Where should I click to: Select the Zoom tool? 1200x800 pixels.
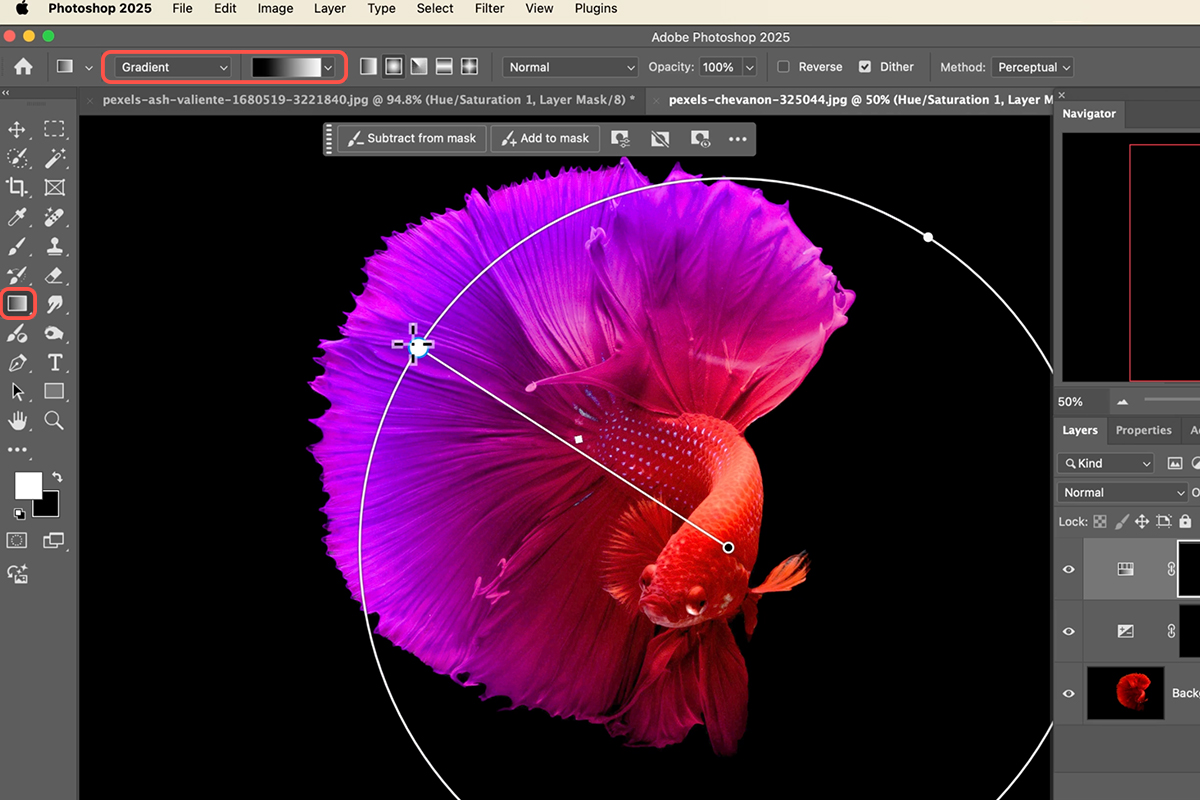click(x=54, y=421)
